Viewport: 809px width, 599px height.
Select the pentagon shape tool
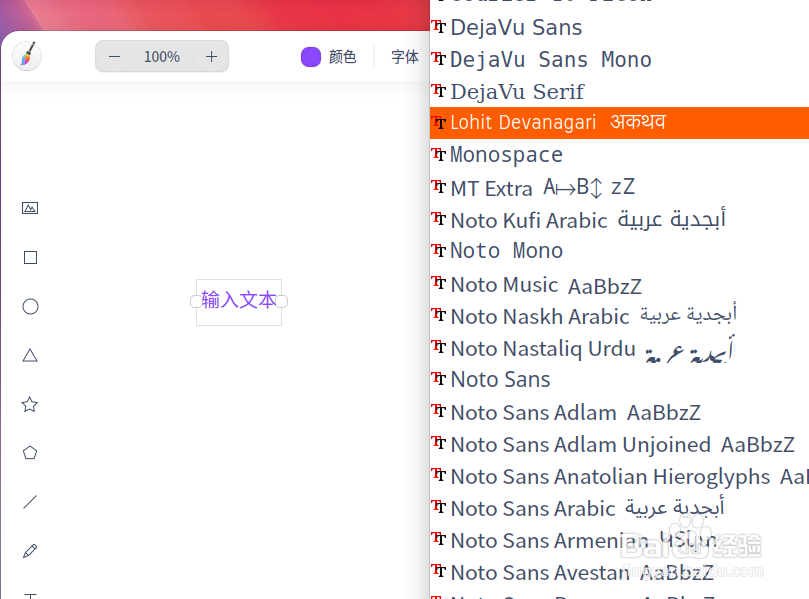(x=30, y=452)
